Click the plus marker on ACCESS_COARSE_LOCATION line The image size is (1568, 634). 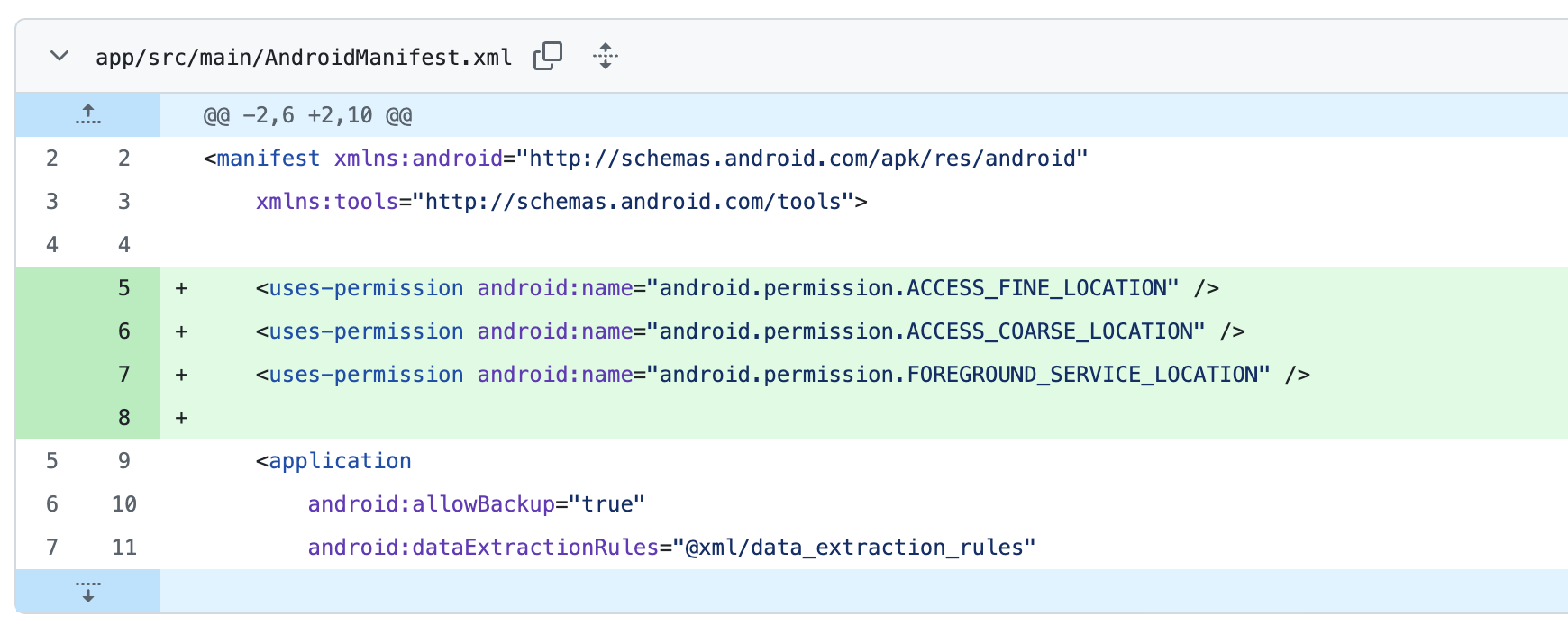(x=182, y=331)
